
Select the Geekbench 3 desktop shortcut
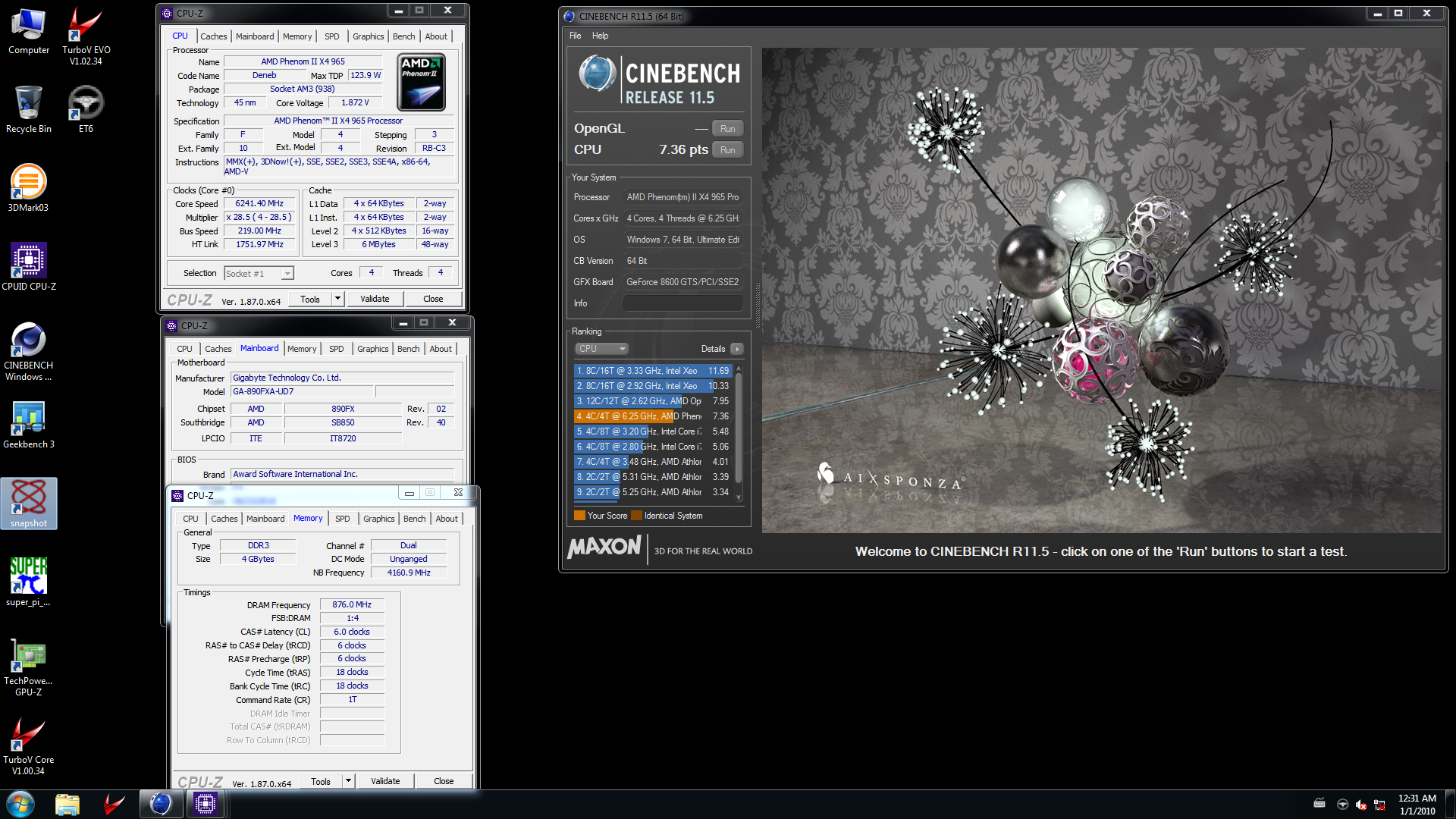tap(29, 425)
